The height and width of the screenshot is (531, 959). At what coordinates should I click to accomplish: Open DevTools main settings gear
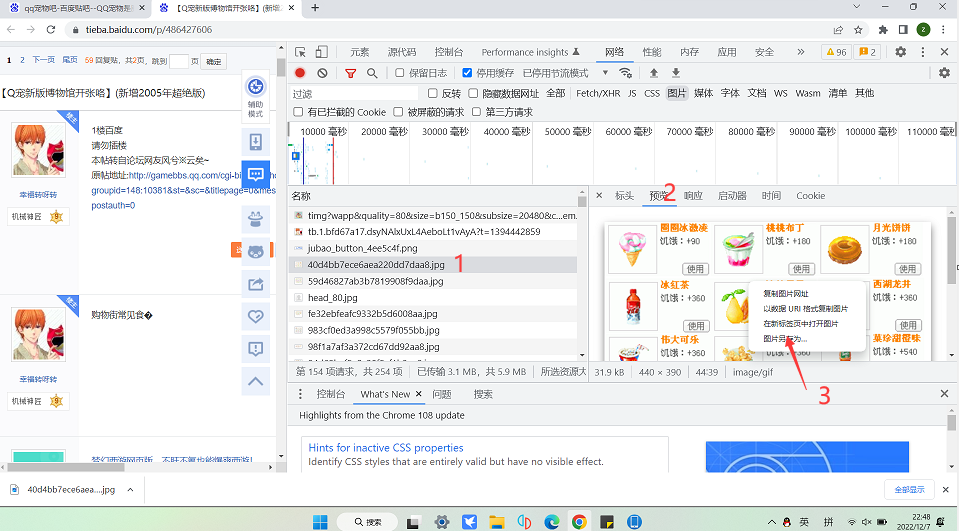pyautogui.click(x=901, y=52)
